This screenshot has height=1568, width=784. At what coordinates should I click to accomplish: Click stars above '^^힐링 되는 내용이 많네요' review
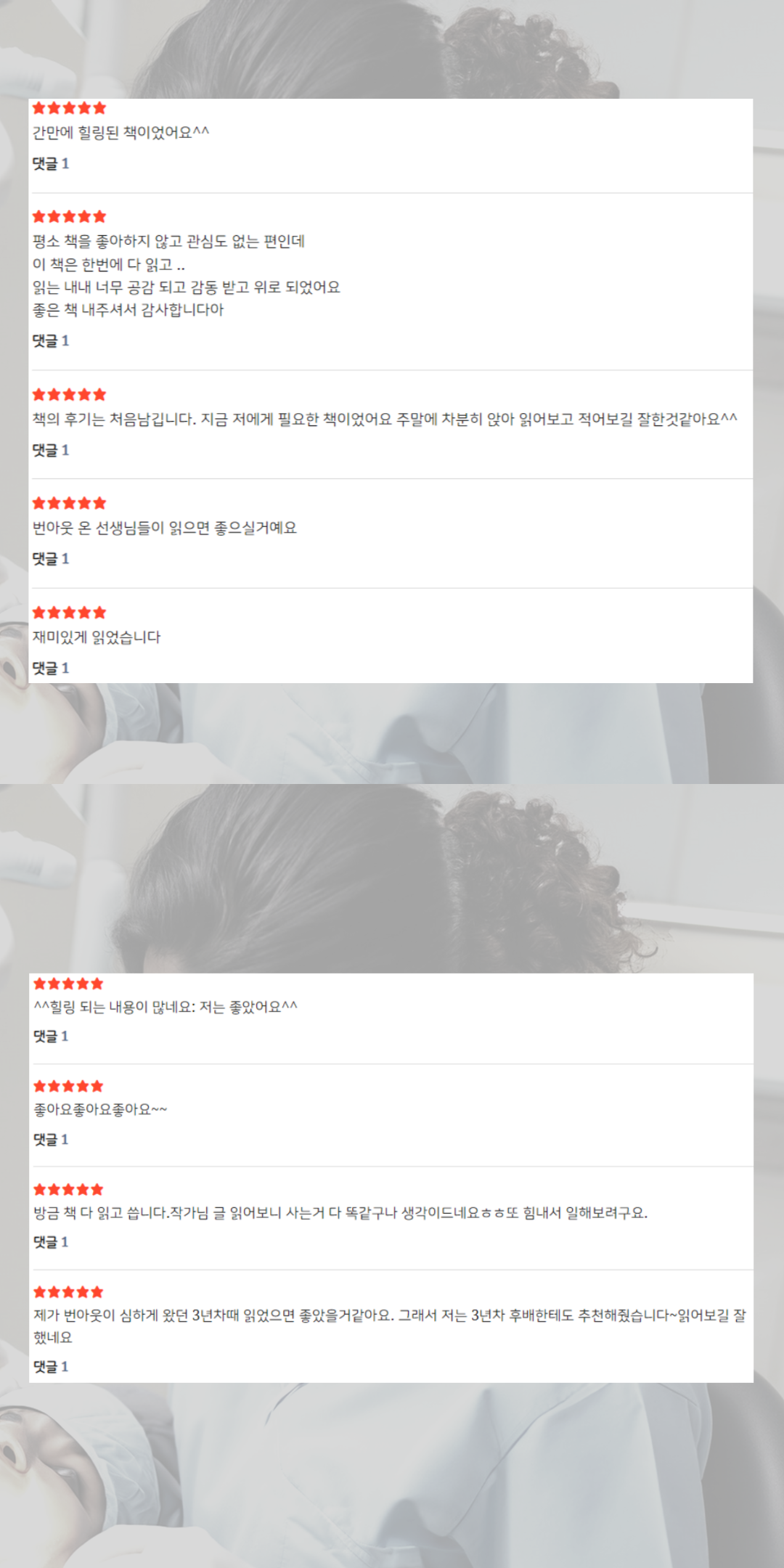[68, 984]
